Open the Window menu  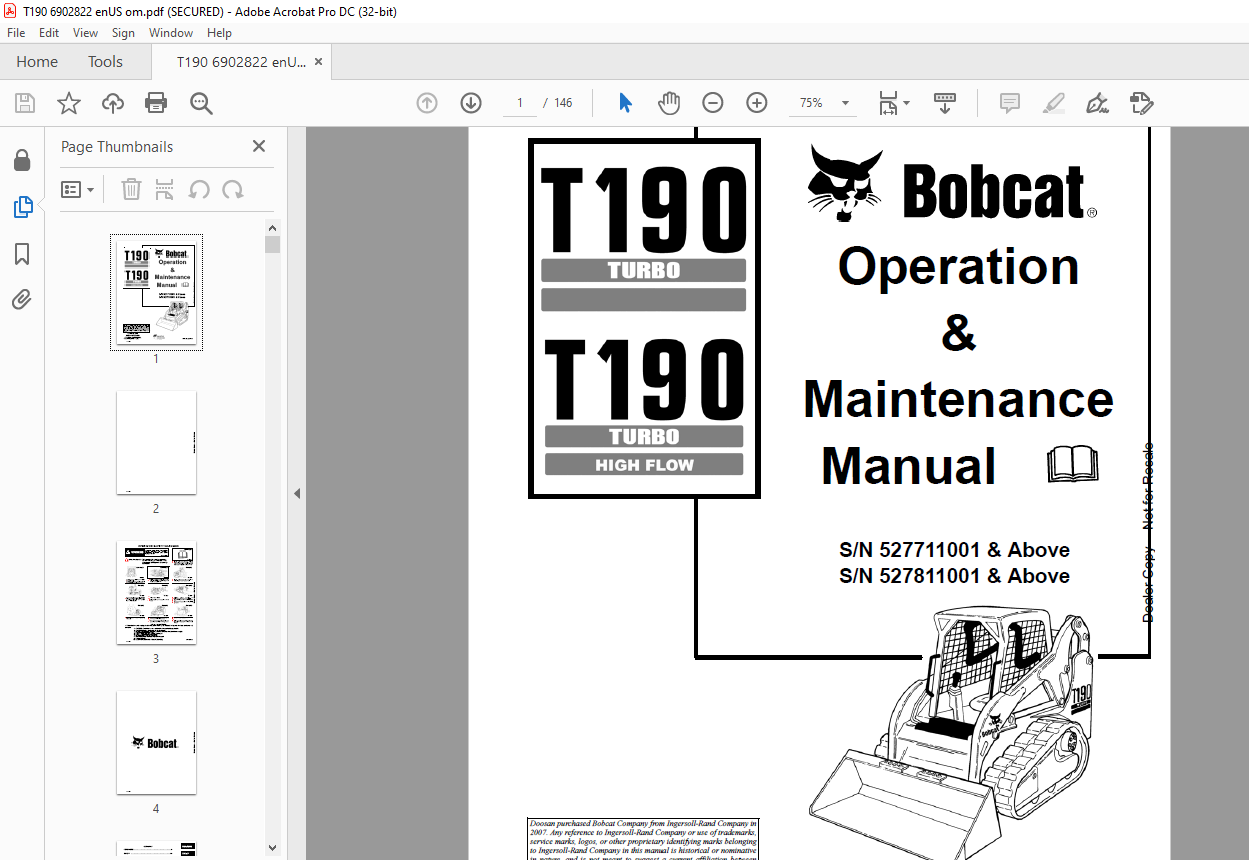pyautogui.click(x=171, y=33)
